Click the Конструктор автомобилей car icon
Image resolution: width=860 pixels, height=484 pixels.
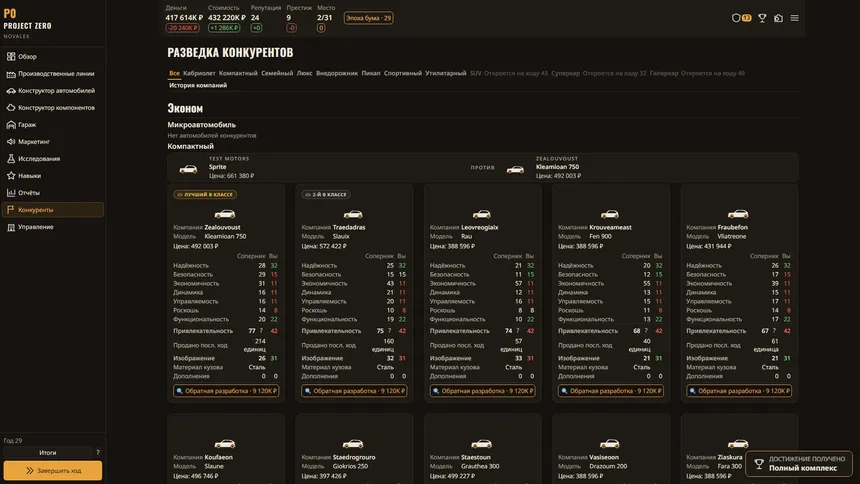coord(11,91)
